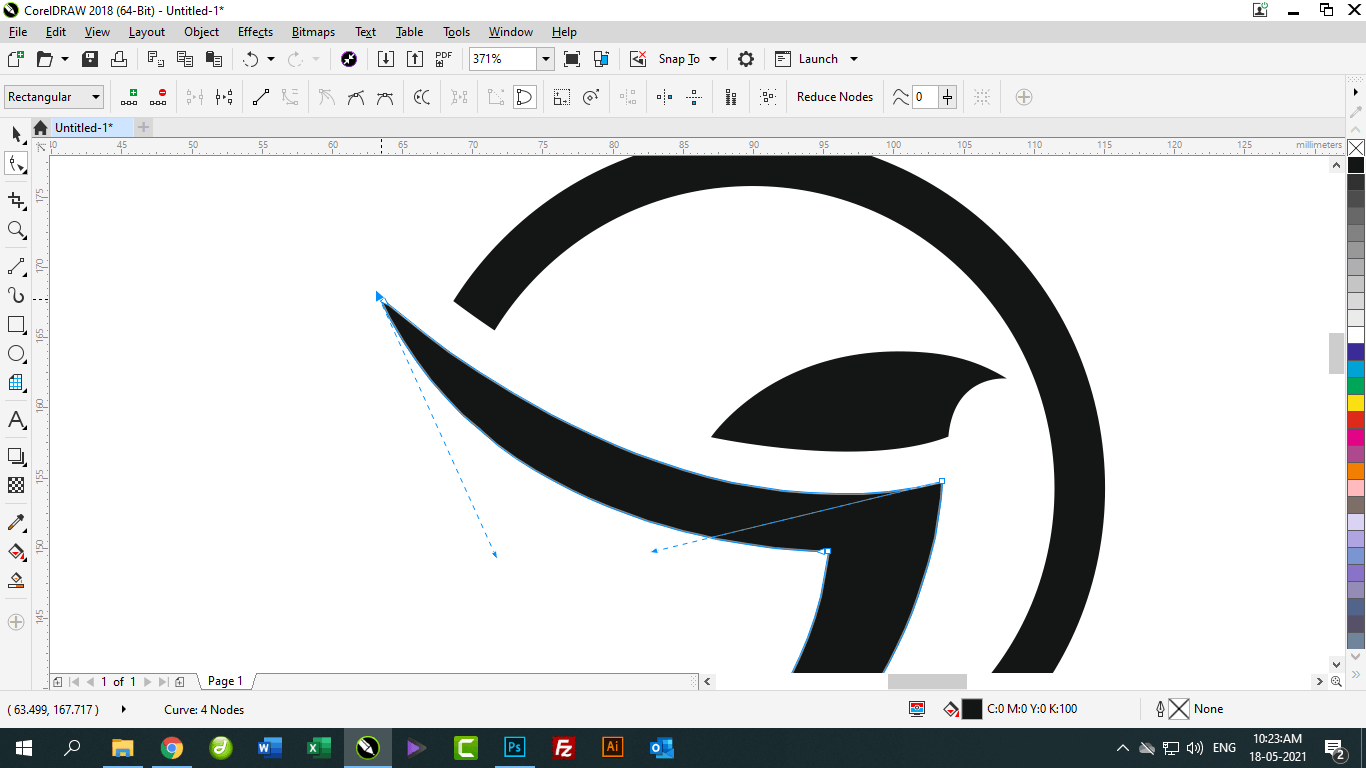Click the Cut icon in toolbar
The height and width of the screenshot is (768, 1366).
(x=156, y=59)
